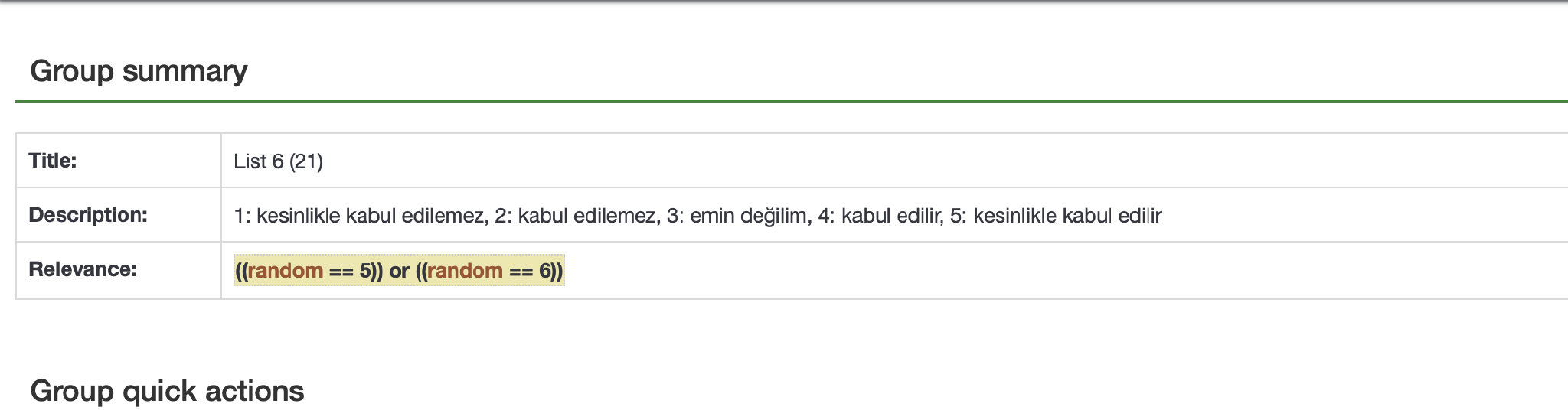
Task: Click '4: kabul edilir' in the description
Action: [880, 216]
